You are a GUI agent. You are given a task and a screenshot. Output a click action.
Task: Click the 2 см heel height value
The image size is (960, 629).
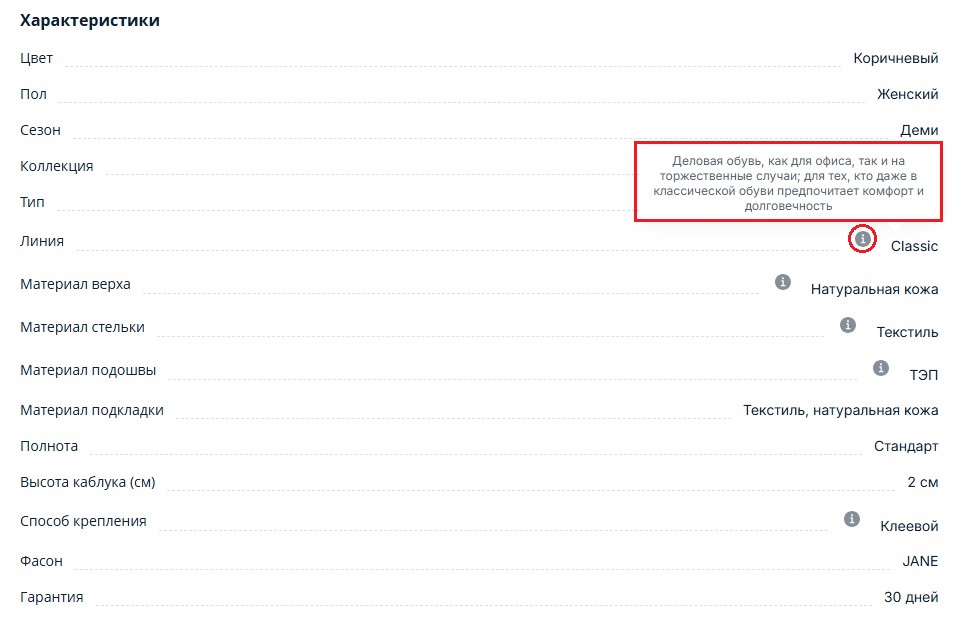pos(922,482)
